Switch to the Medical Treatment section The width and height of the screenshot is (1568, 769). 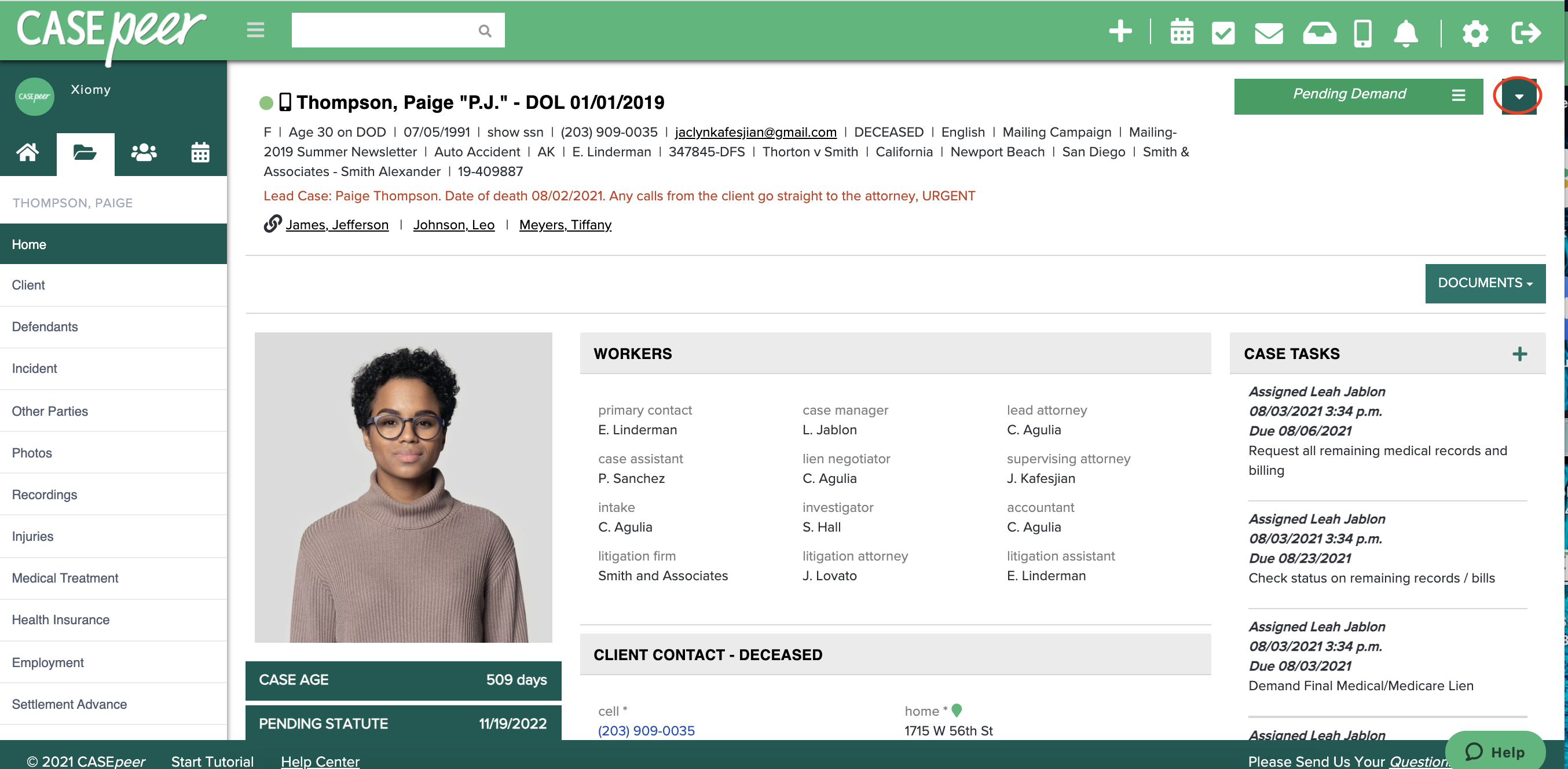click(64, 578)
